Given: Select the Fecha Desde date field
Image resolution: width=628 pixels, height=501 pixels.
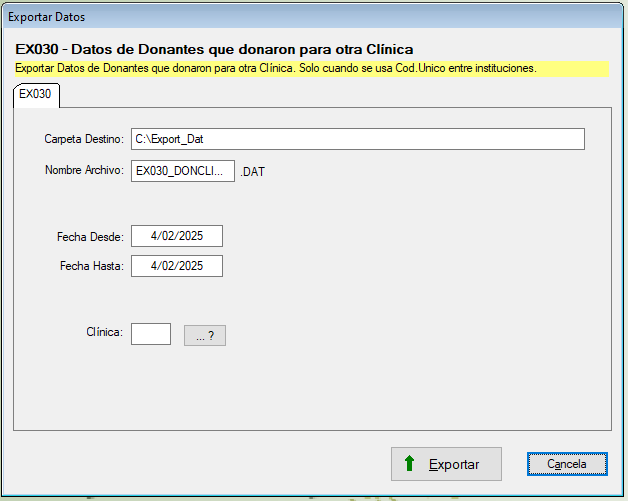Looking at the screenshot, I should 176,236.
